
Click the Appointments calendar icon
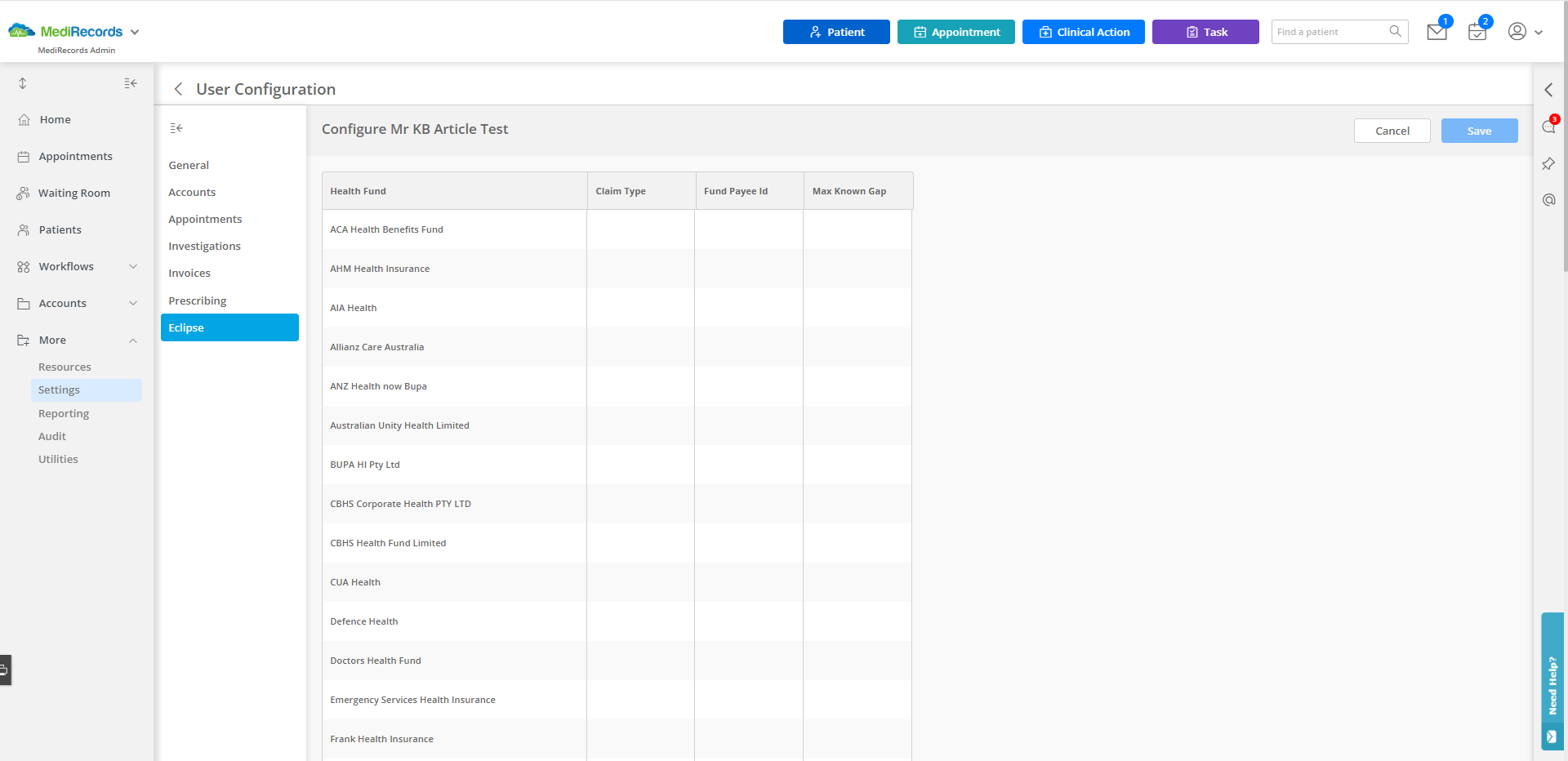tap(24, 156)
